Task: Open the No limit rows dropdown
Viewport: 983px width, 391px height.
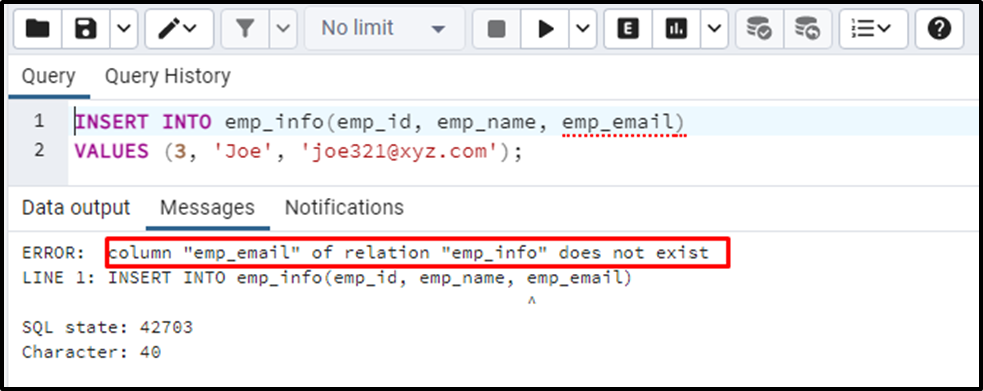Action: point(384,29)
